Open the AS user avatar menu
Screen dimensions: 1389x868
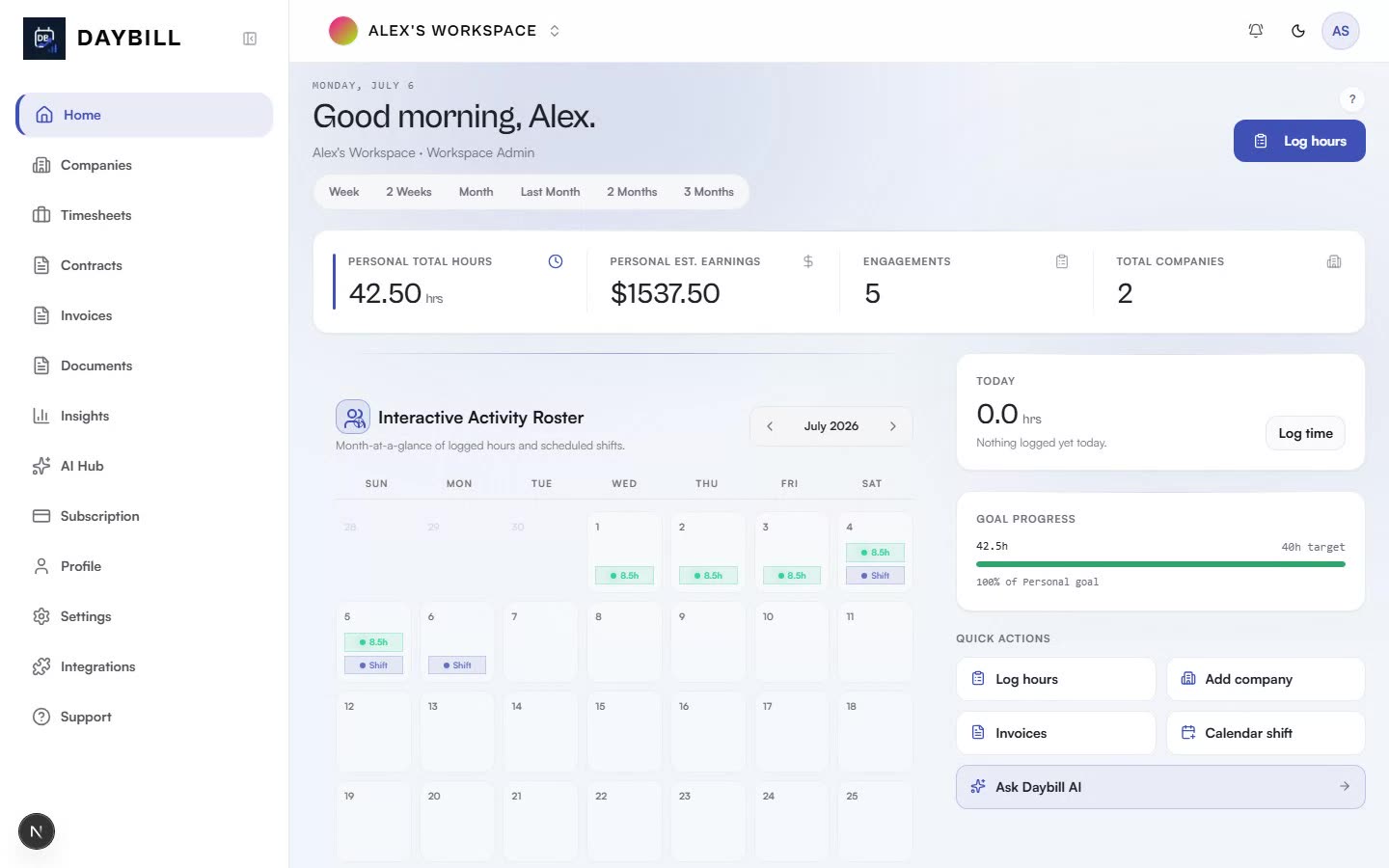coord(1341,31)
